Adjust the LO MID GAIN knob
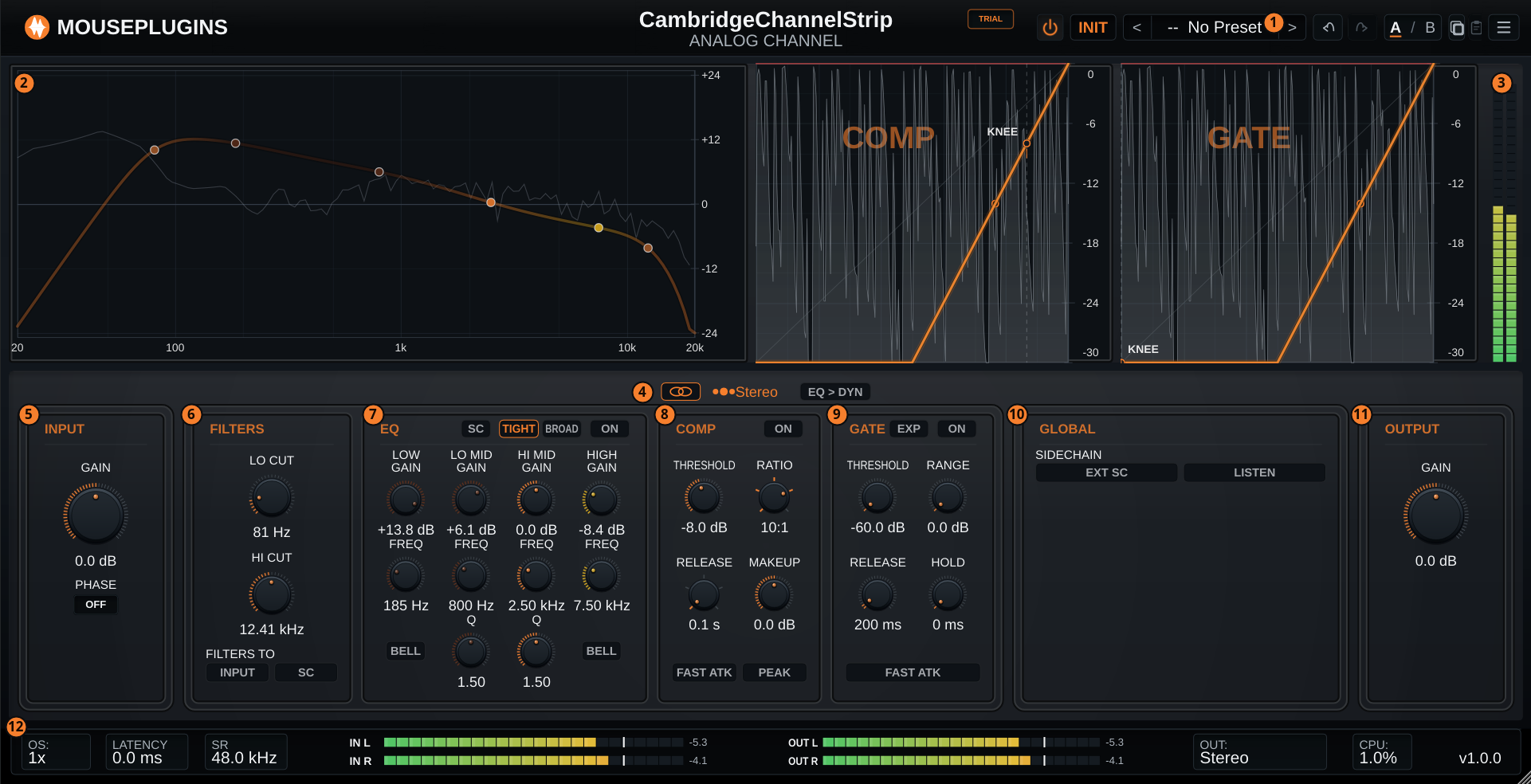The image size is (1531, 784). 471,500
